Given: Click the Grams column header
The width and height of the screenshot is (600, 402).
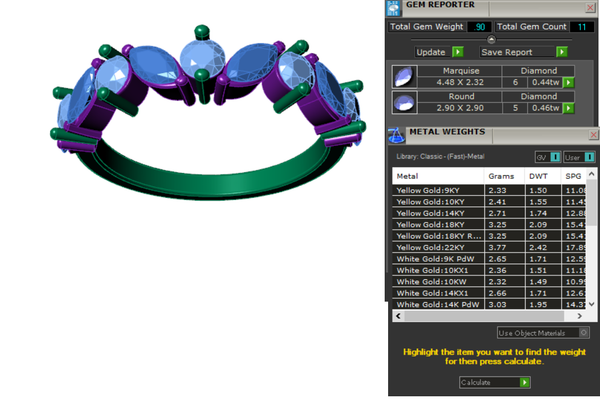Looking at the screenshot, I should [504, 176].
